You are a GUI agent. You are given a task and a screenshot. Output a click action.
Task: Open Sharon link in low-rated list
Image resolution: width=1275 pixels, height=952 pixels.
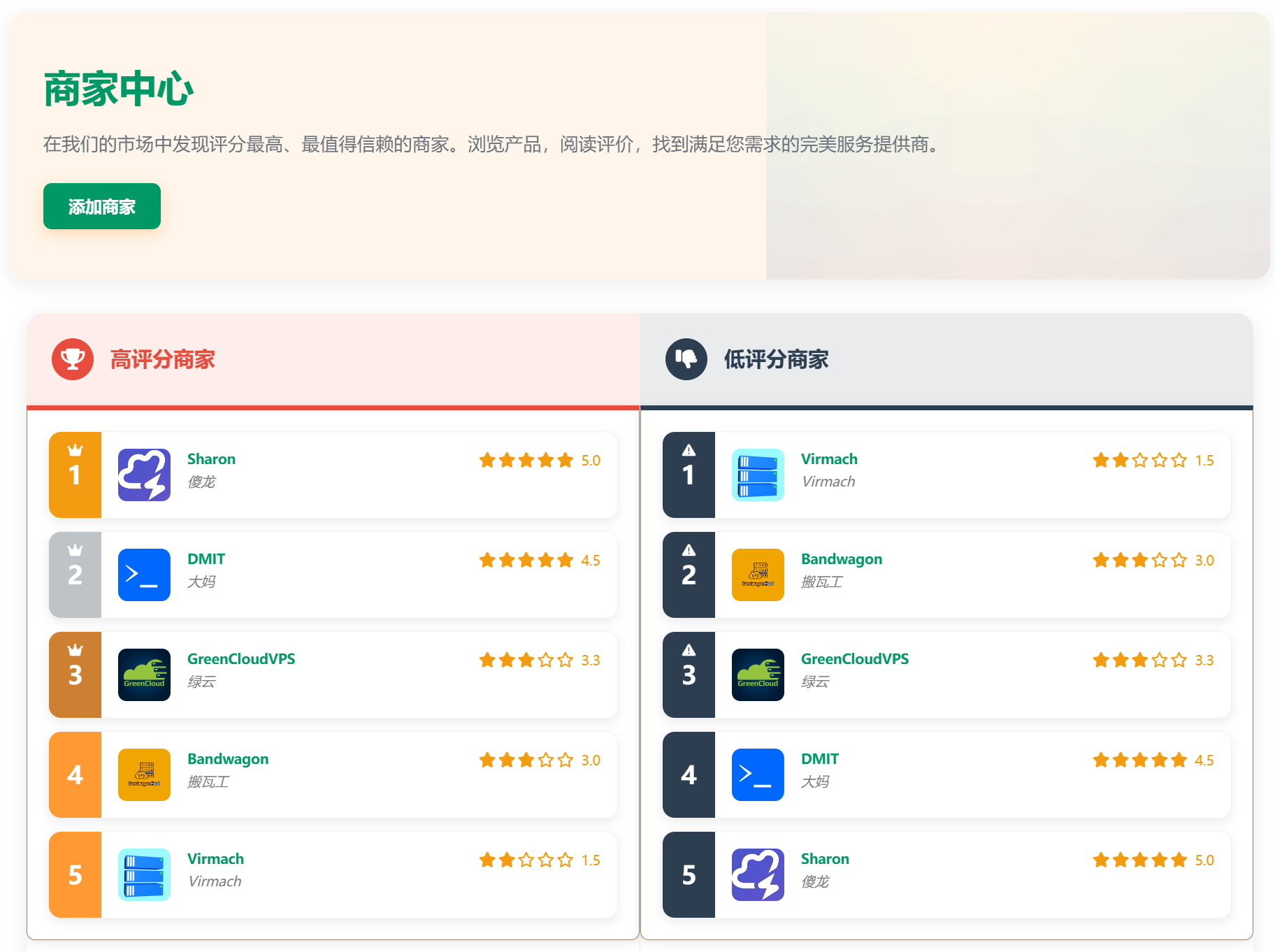tap(825, 859)
